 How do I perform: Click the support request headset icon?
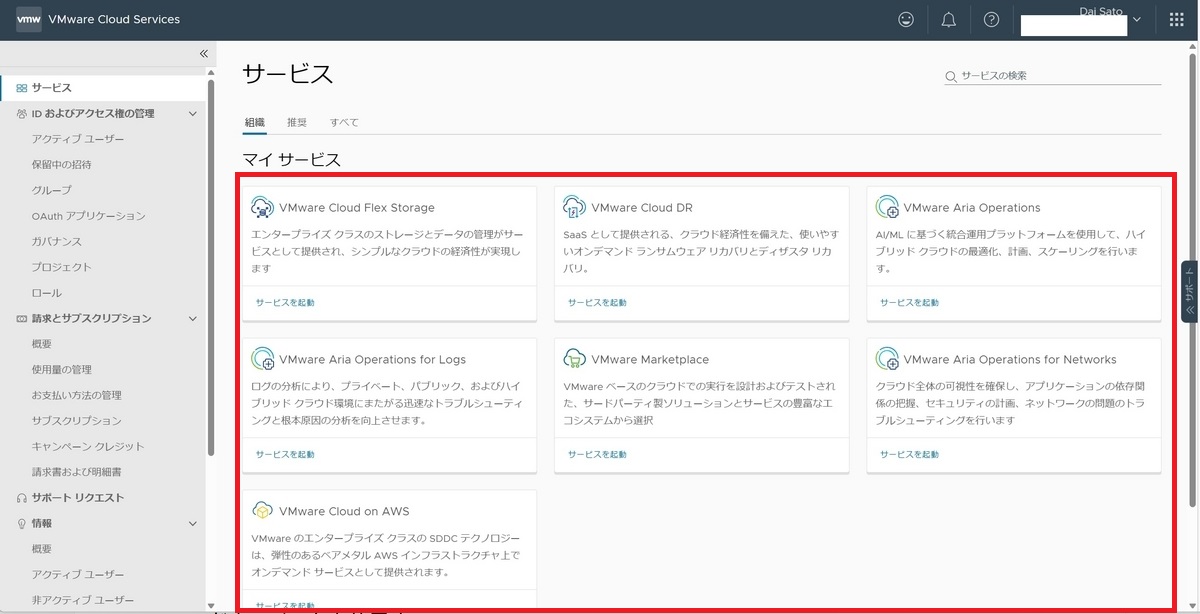pos(22,498)
